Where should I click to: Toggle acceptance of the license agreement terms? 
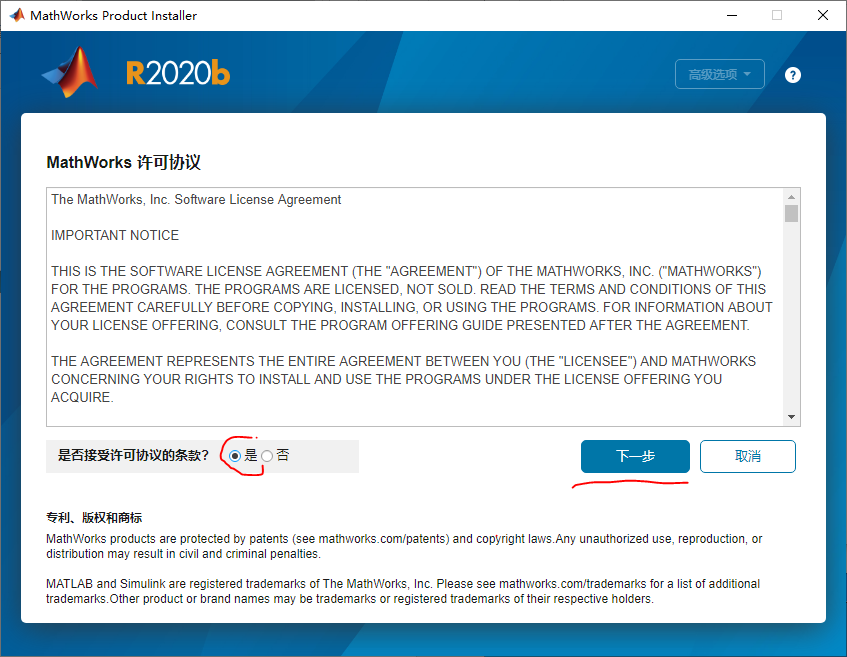[234, 455]
